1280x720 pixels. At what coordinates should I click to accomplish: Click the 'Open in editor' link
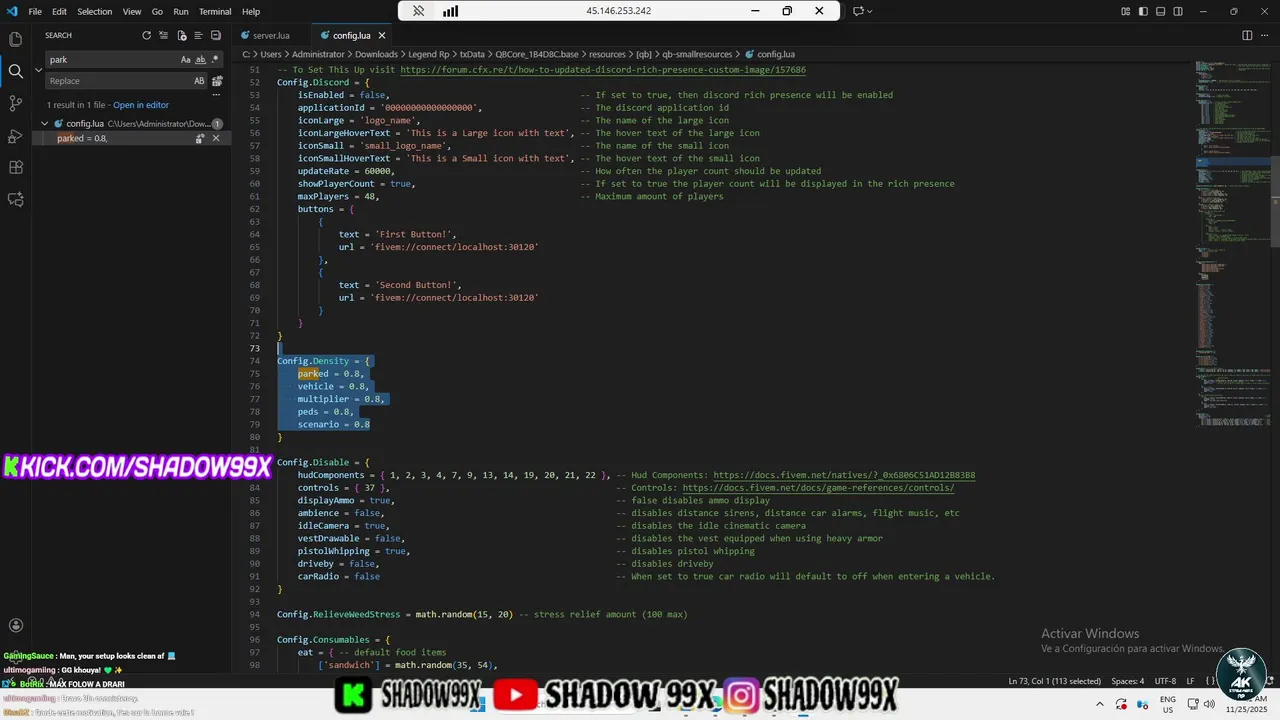point(141,105)
